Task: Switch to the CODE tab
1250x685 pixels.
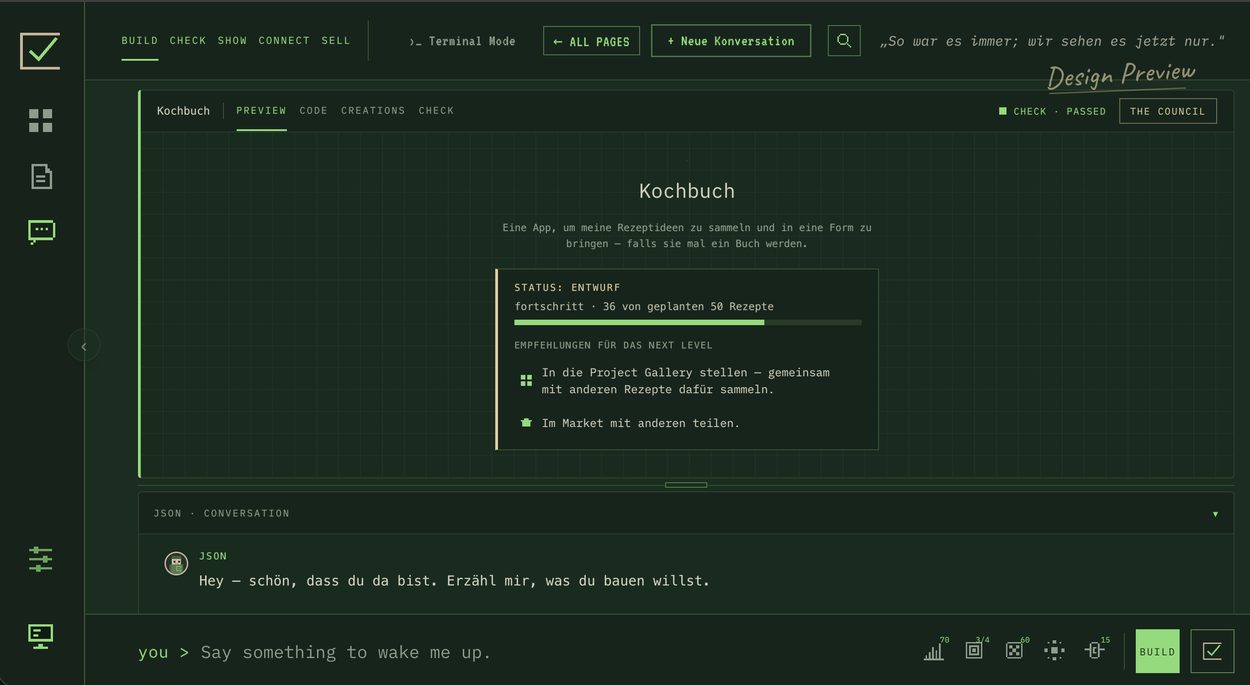Action: (314, 111)
